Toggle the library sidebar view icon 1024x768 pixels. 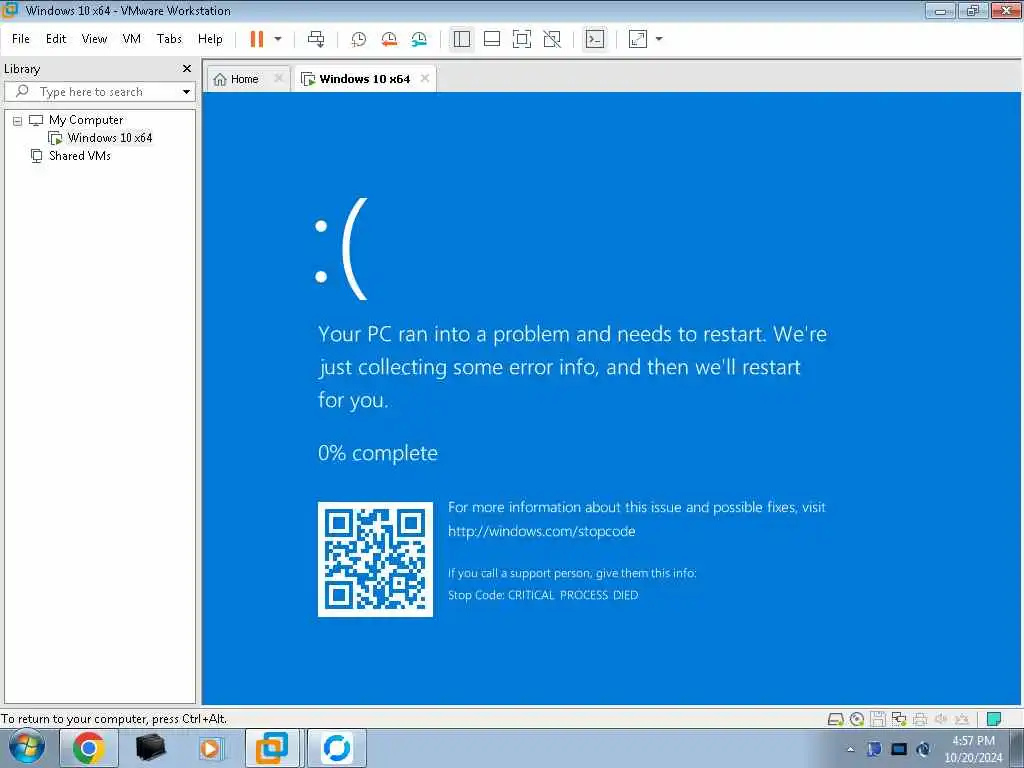click(462, 39)
